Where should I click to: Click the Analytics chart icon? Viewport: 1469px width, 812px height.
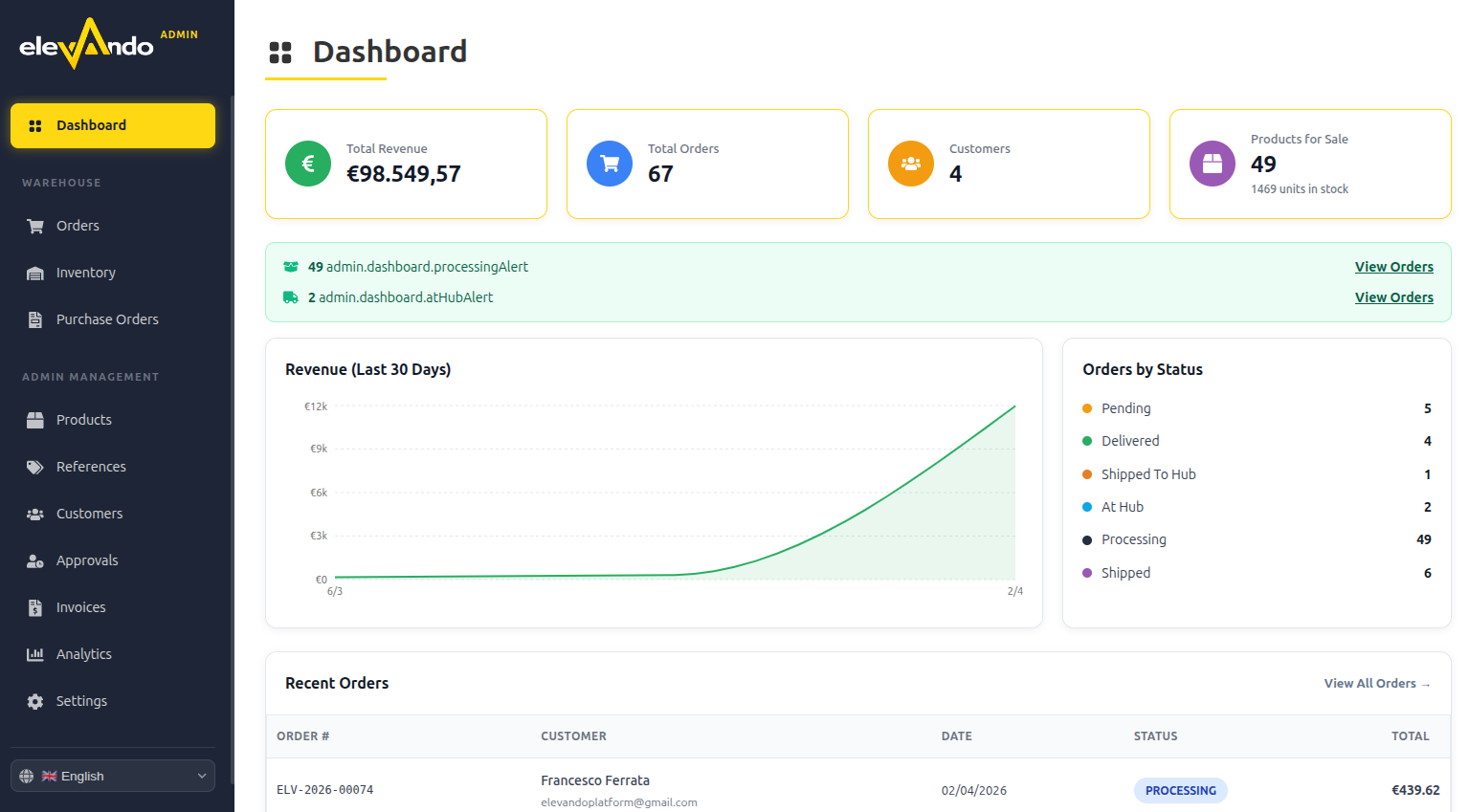35,654
